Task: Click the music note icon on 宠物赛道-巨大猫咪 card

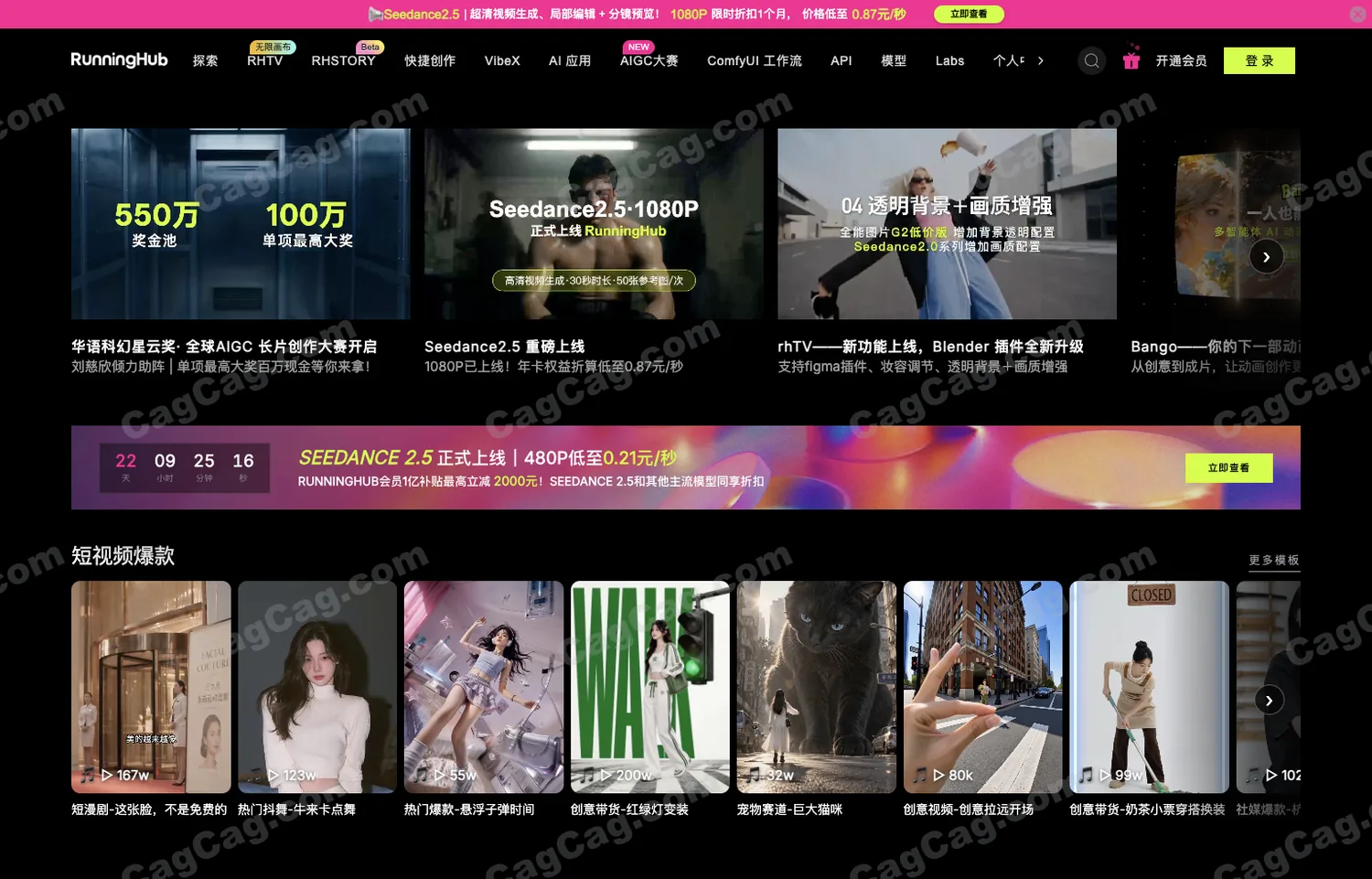Action: [x=753, y=775]
